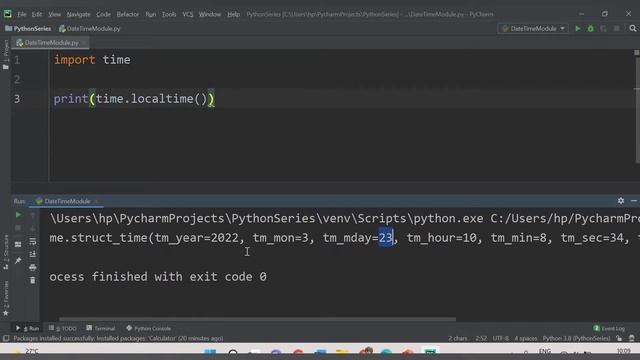
Task: Clear console output with trash icon
Action: click(33, 280)
